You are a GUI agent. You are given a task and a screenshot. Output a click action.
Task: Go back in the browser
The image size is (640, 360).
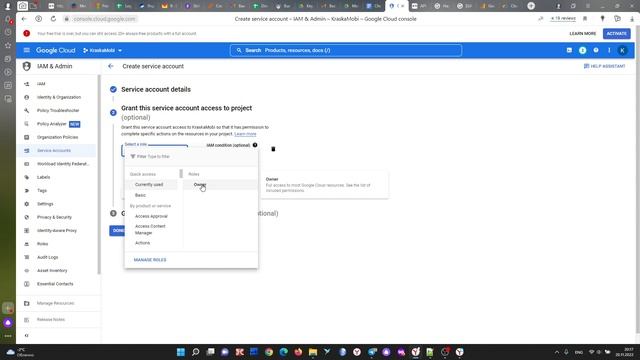tap(24, 19)
